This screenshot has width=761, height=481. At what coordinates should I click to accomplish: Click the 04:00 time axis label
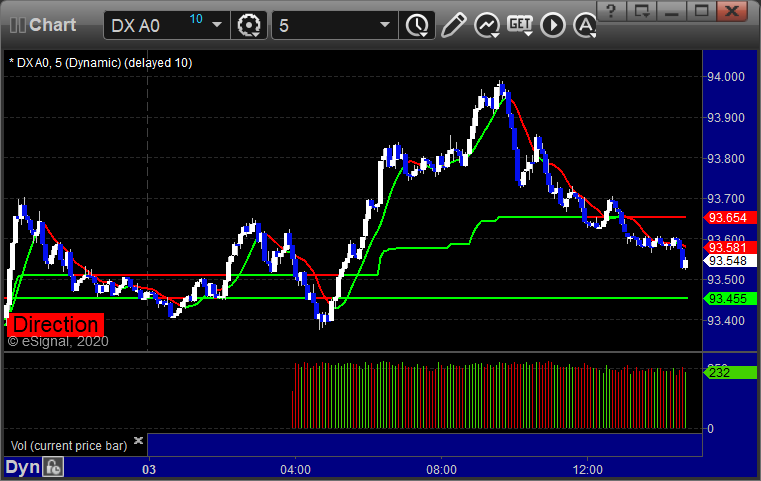tap(296, 470)
